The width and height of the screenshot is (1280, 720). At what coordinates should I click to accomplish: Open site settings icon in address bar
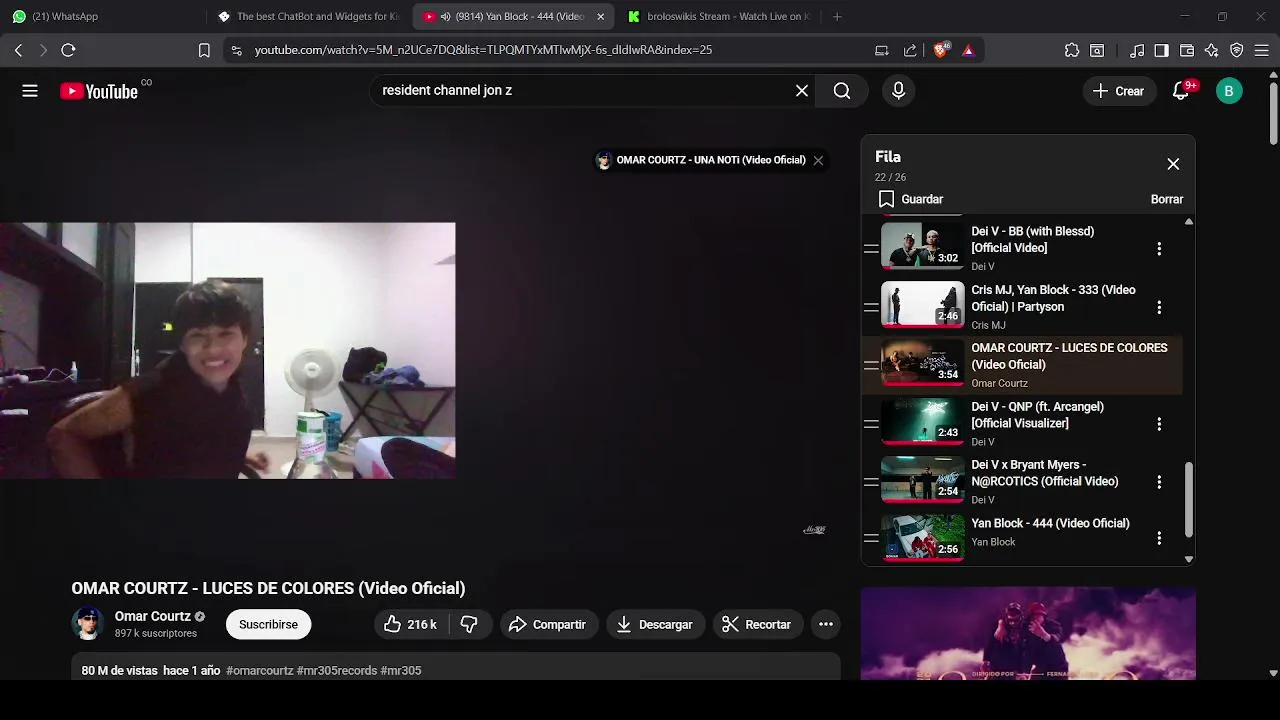[x=236, y=50]
